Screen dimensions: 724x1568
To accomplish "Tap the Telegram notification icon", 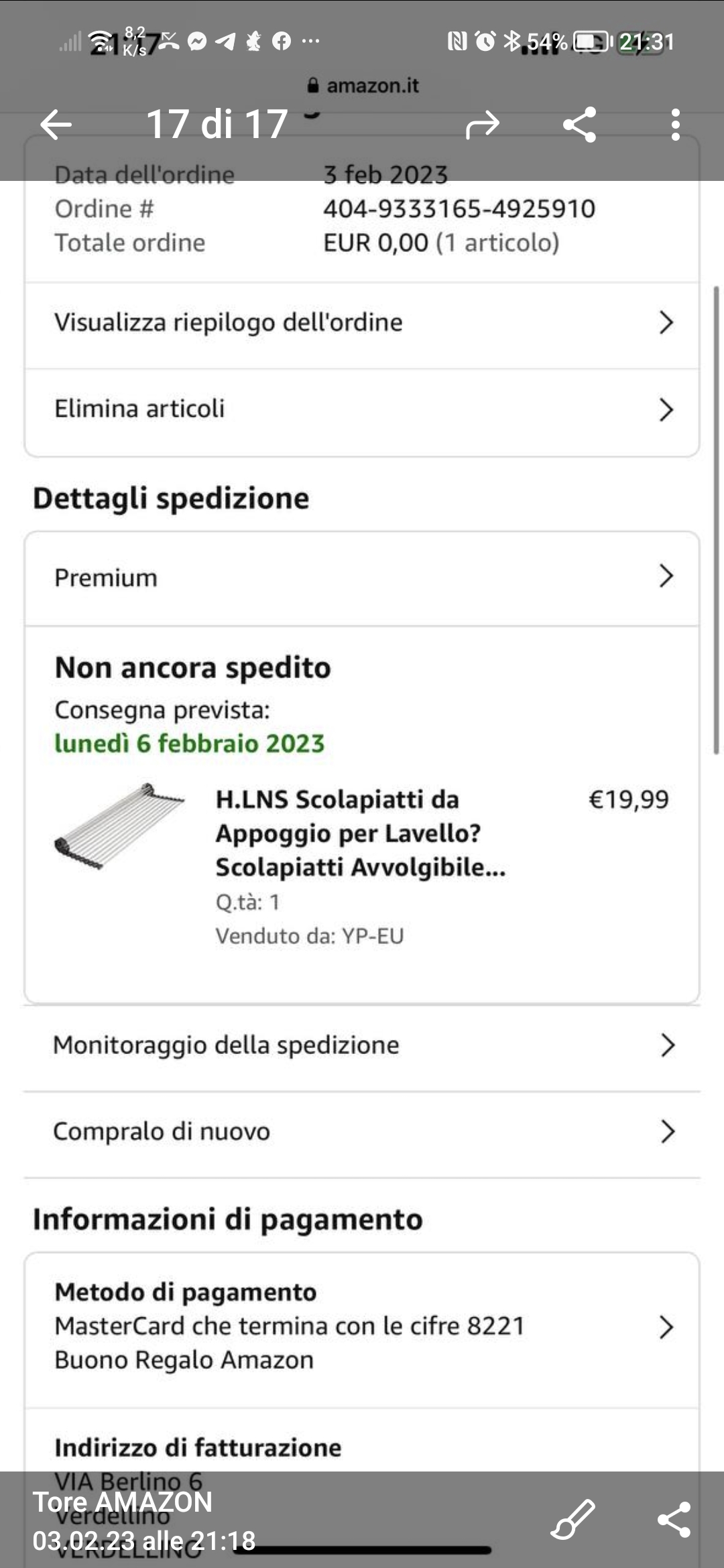I will tap(225, 42).
